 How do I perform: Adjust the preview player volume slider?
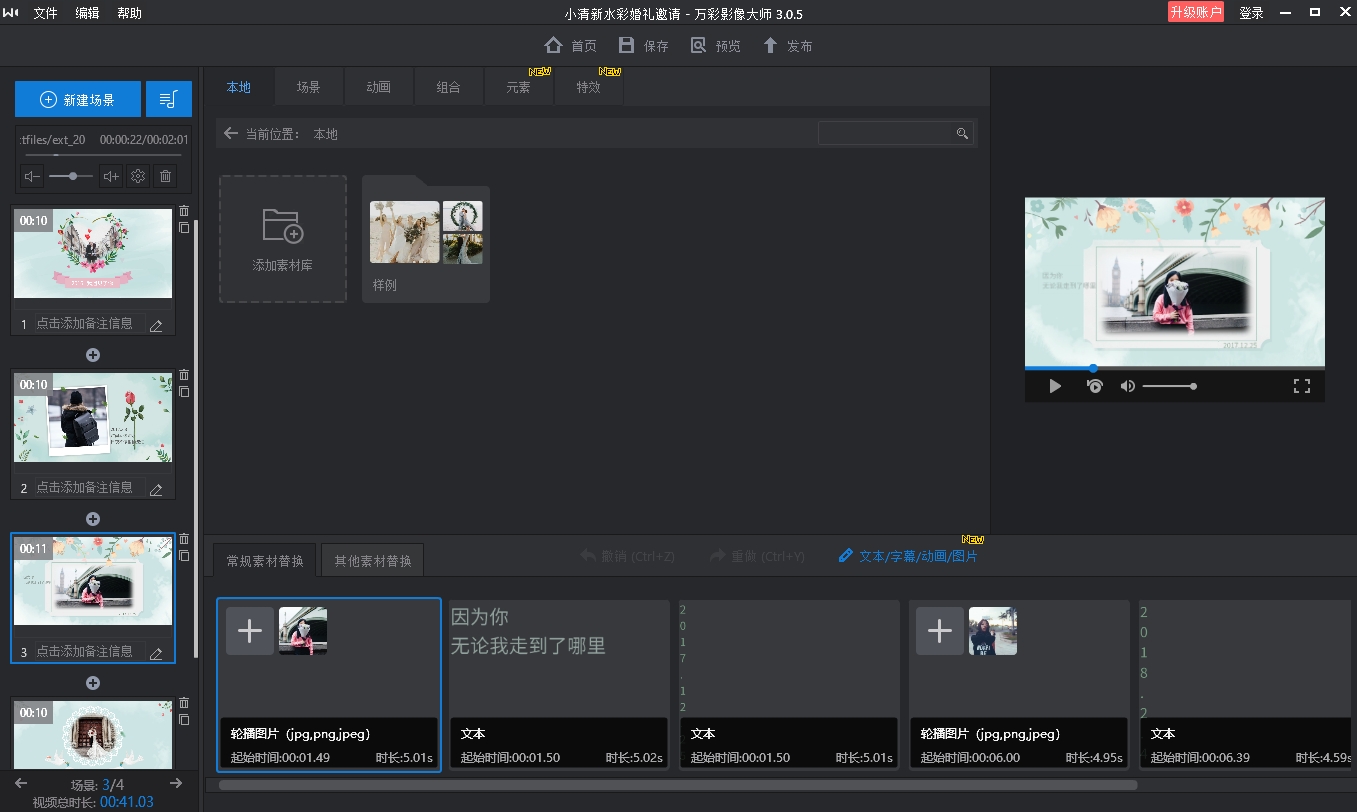[1170, 386]
